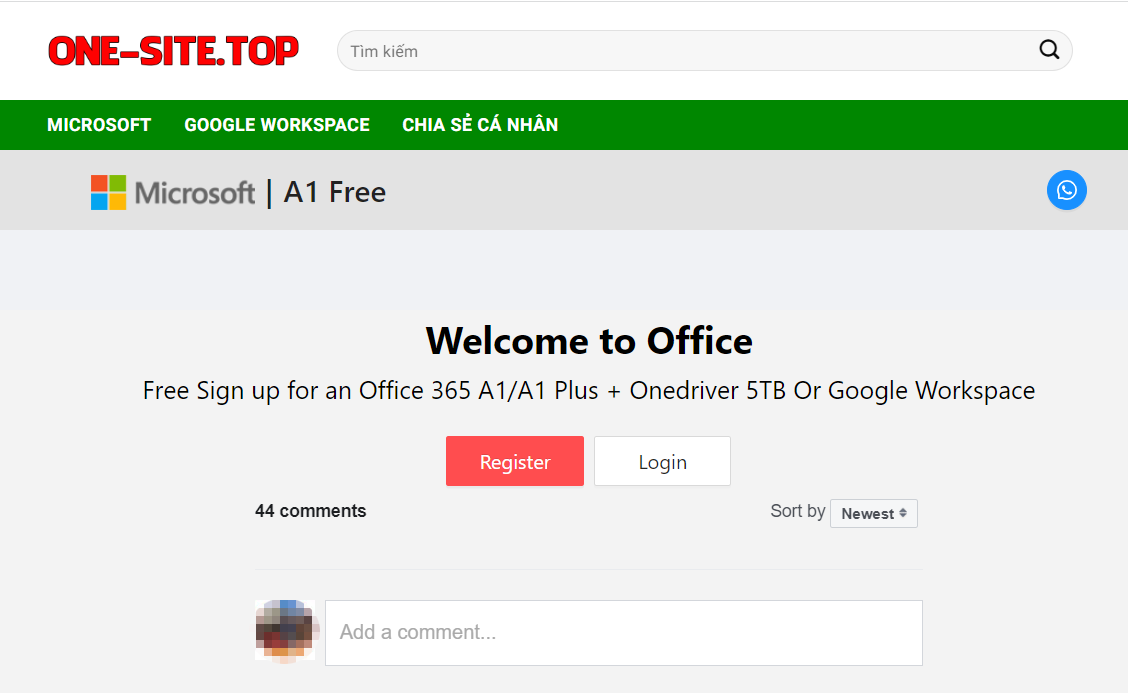Click the Microsoft four-square logo
The width and height of the screenshot is (1128, 693).
click(x=109, y=192)
